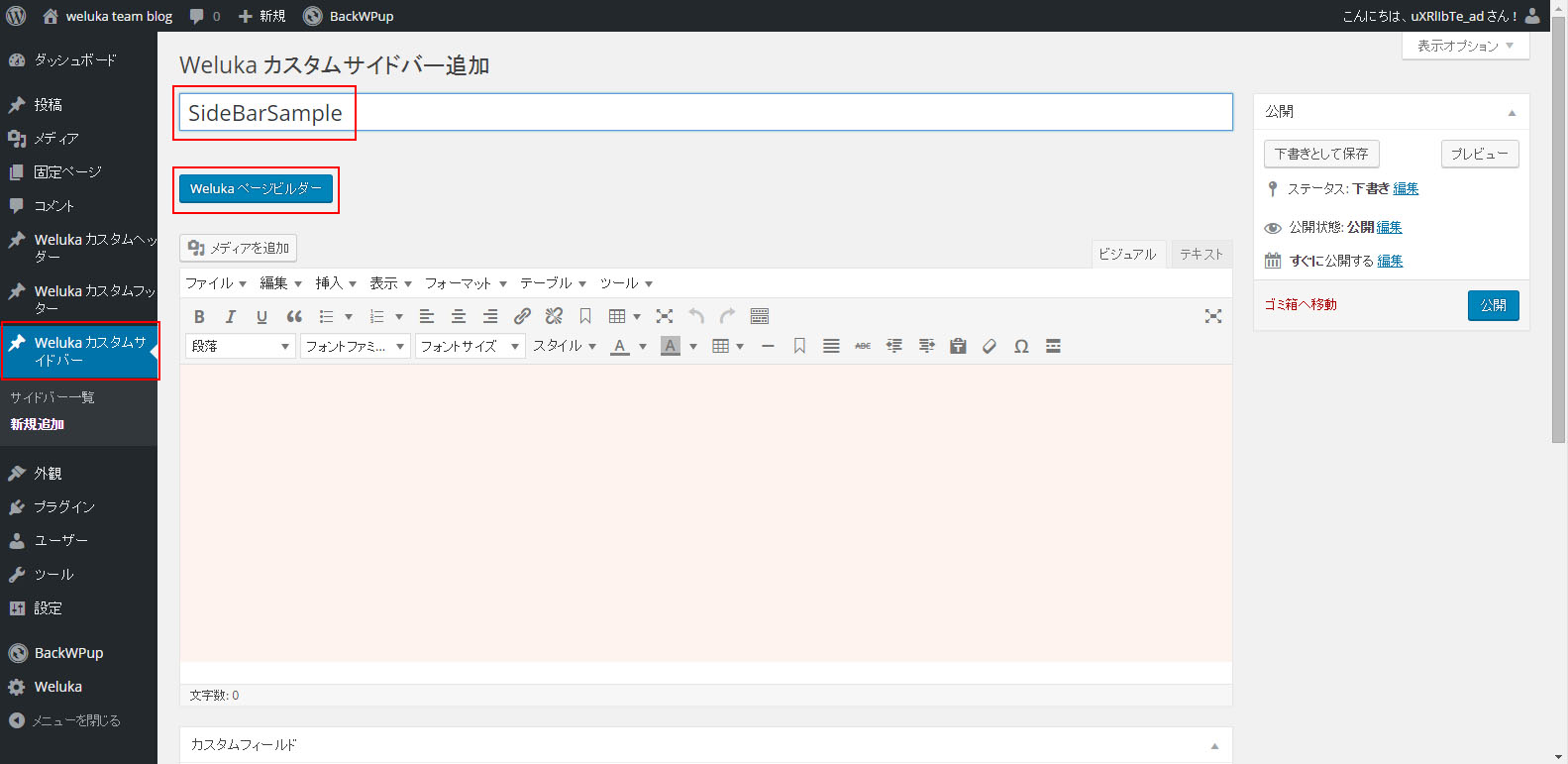Apply strikethrough formatting
The height and width of the screenshot is (764, 1568).
pos(863,346)
